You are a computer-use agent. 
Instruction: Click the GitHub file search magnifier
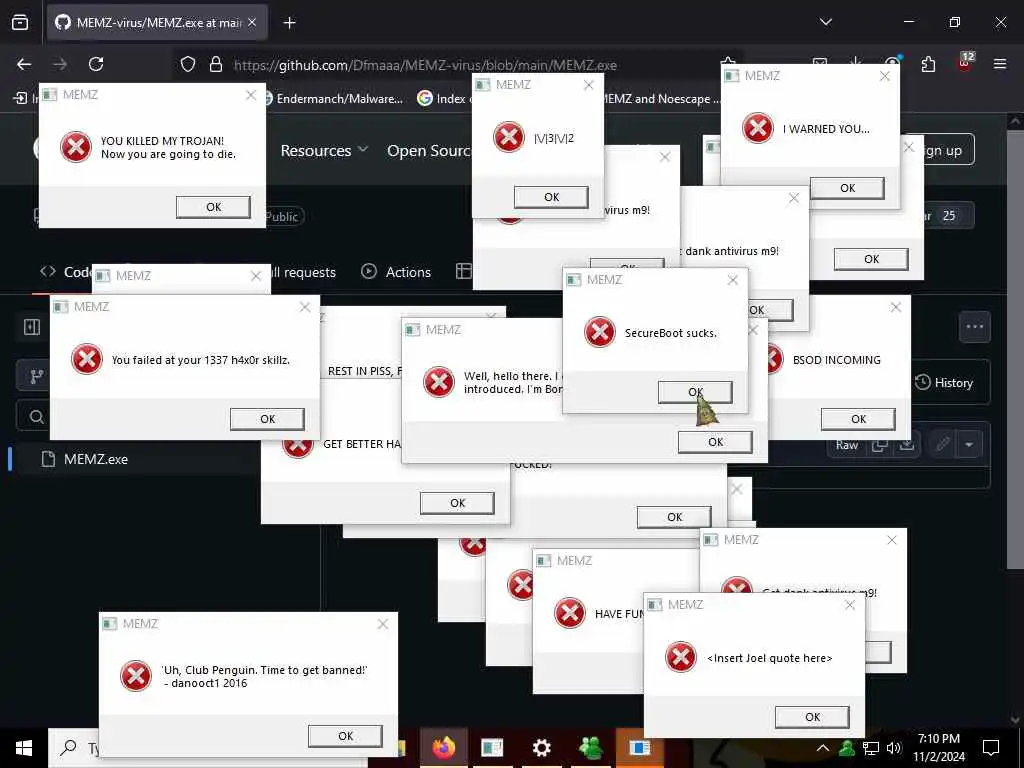(37, 417)
